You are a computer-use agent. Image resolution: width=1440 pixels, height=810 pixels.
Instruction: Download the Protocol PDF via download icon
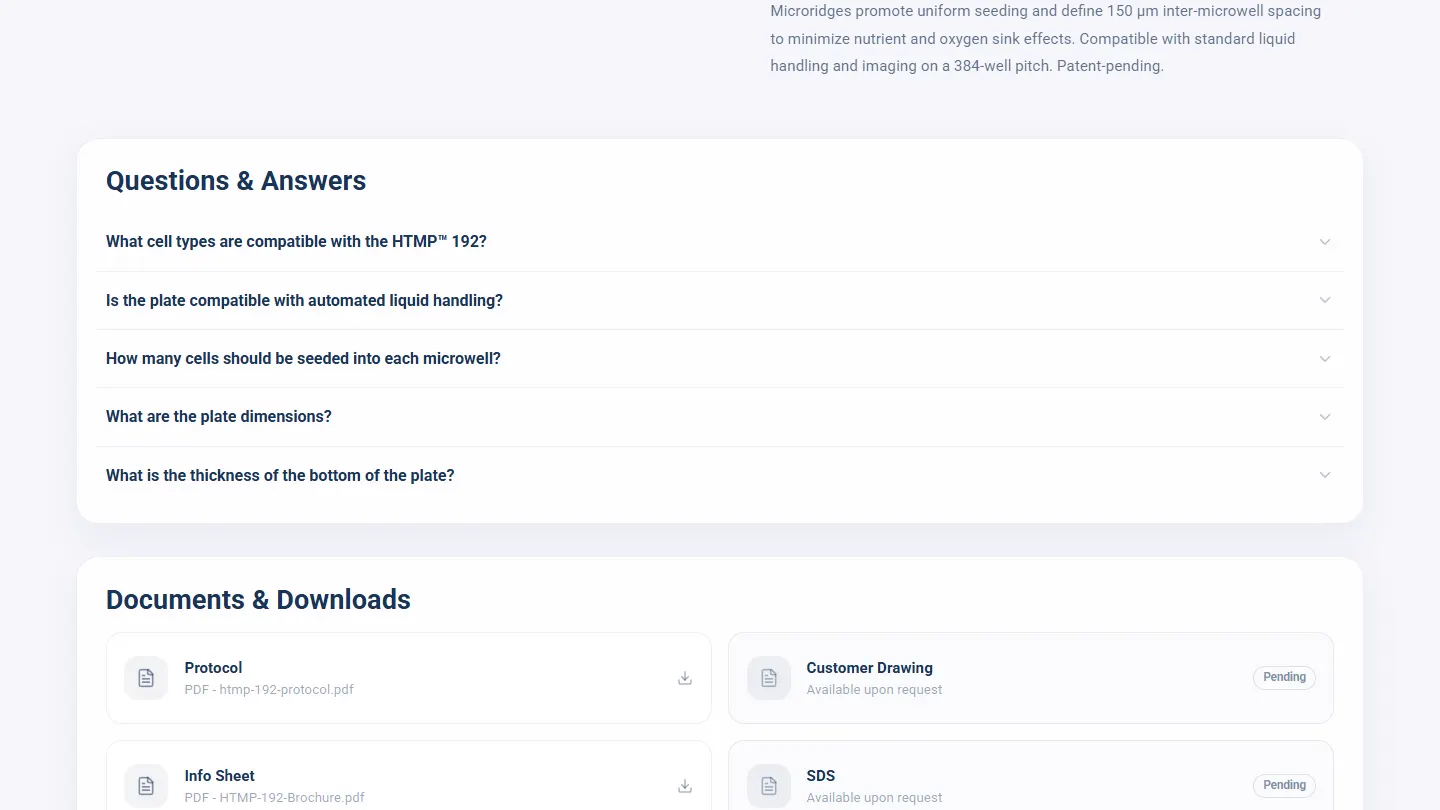[685, 678]
